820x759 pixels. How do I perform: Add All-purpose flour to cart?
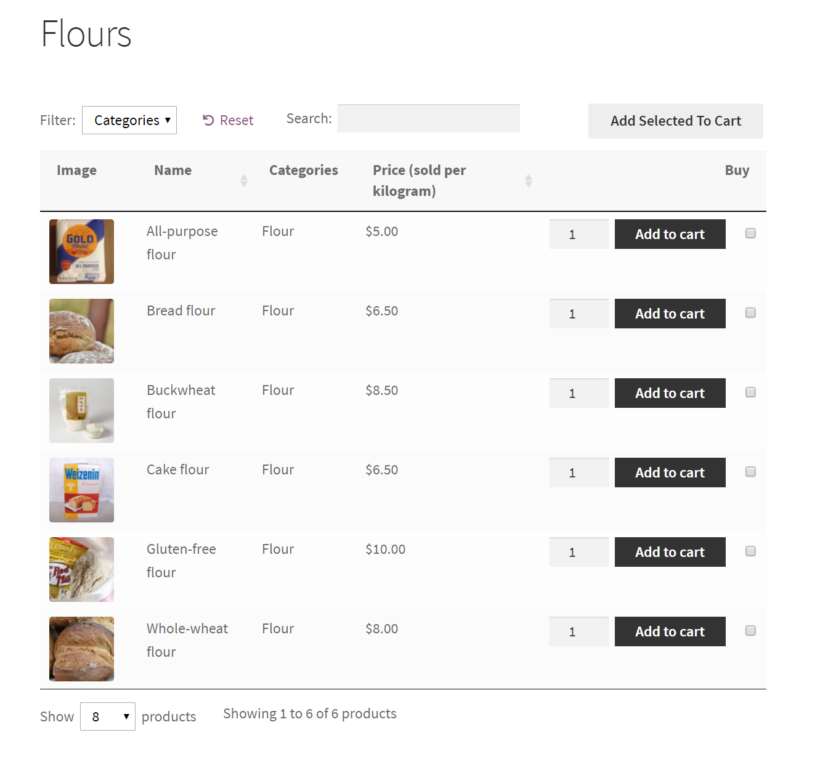click(x=669, y=233)
